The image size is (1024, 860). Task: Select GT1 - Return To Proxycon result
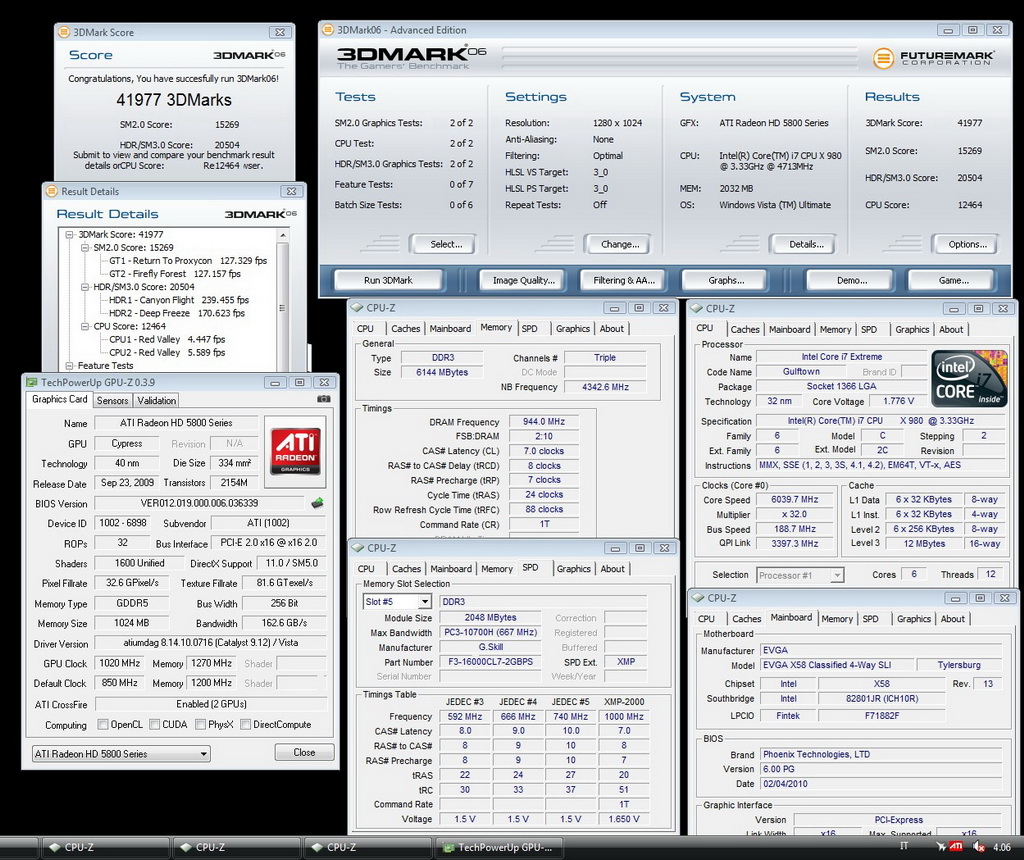(x=188, y=261)
